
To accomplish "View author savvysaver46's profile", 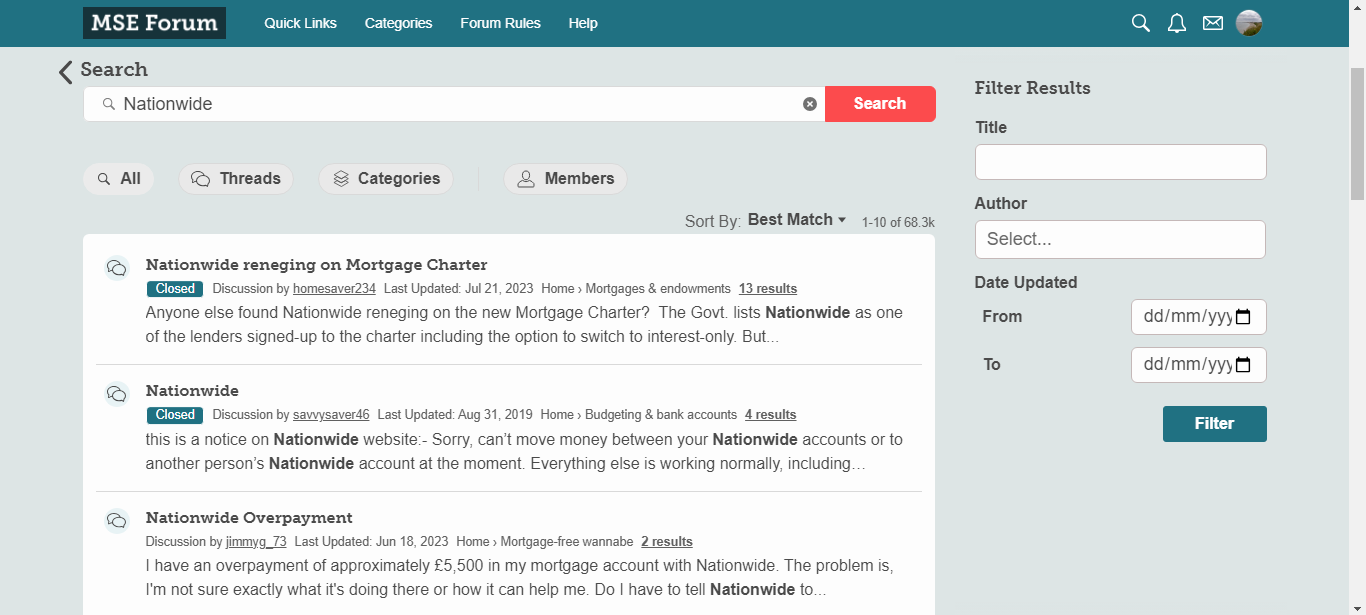I will point(331,415).
